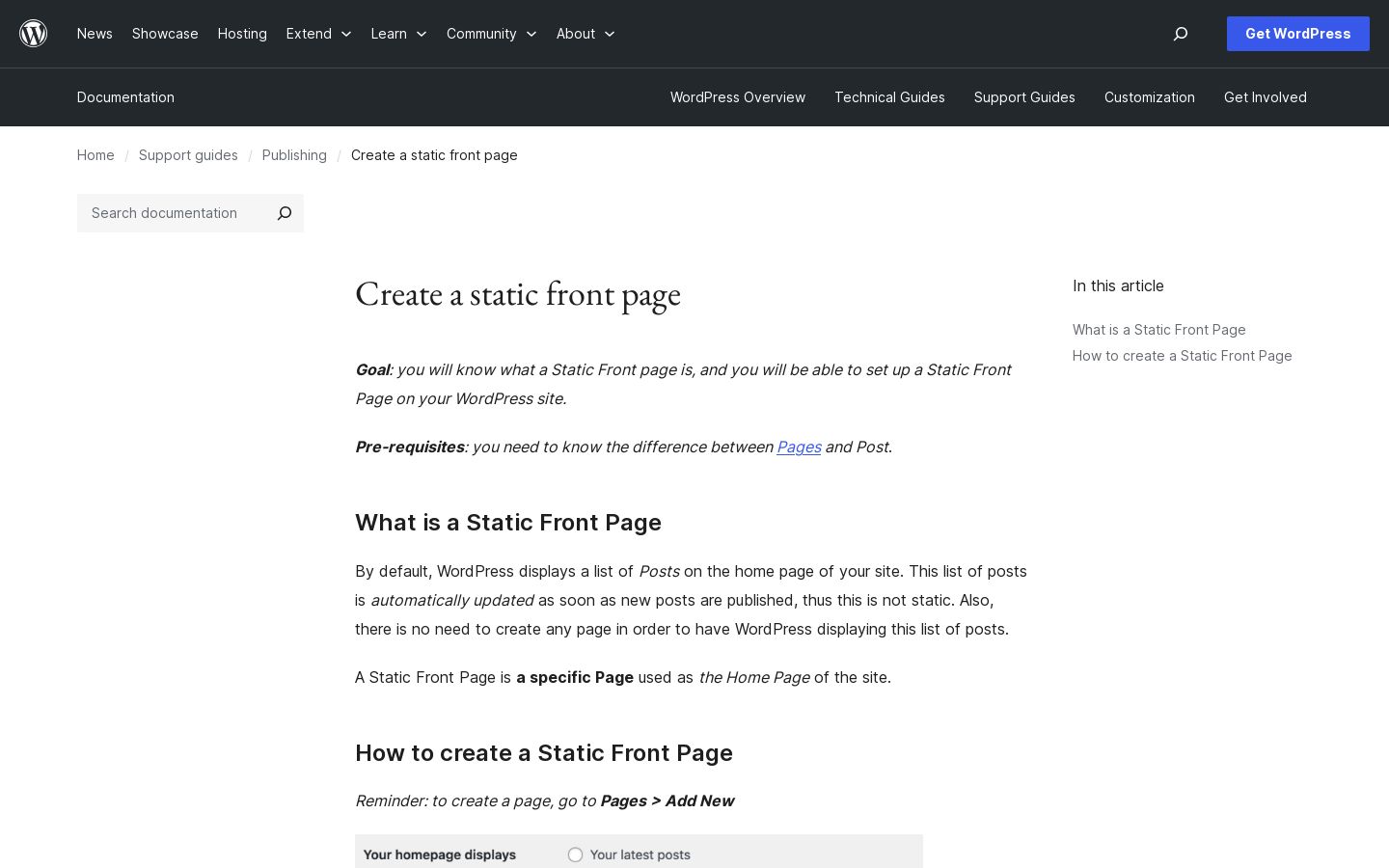Expand the Learn dropdown chevron
The width and height of the screenshot is (1389, 868).
[422, 34]
